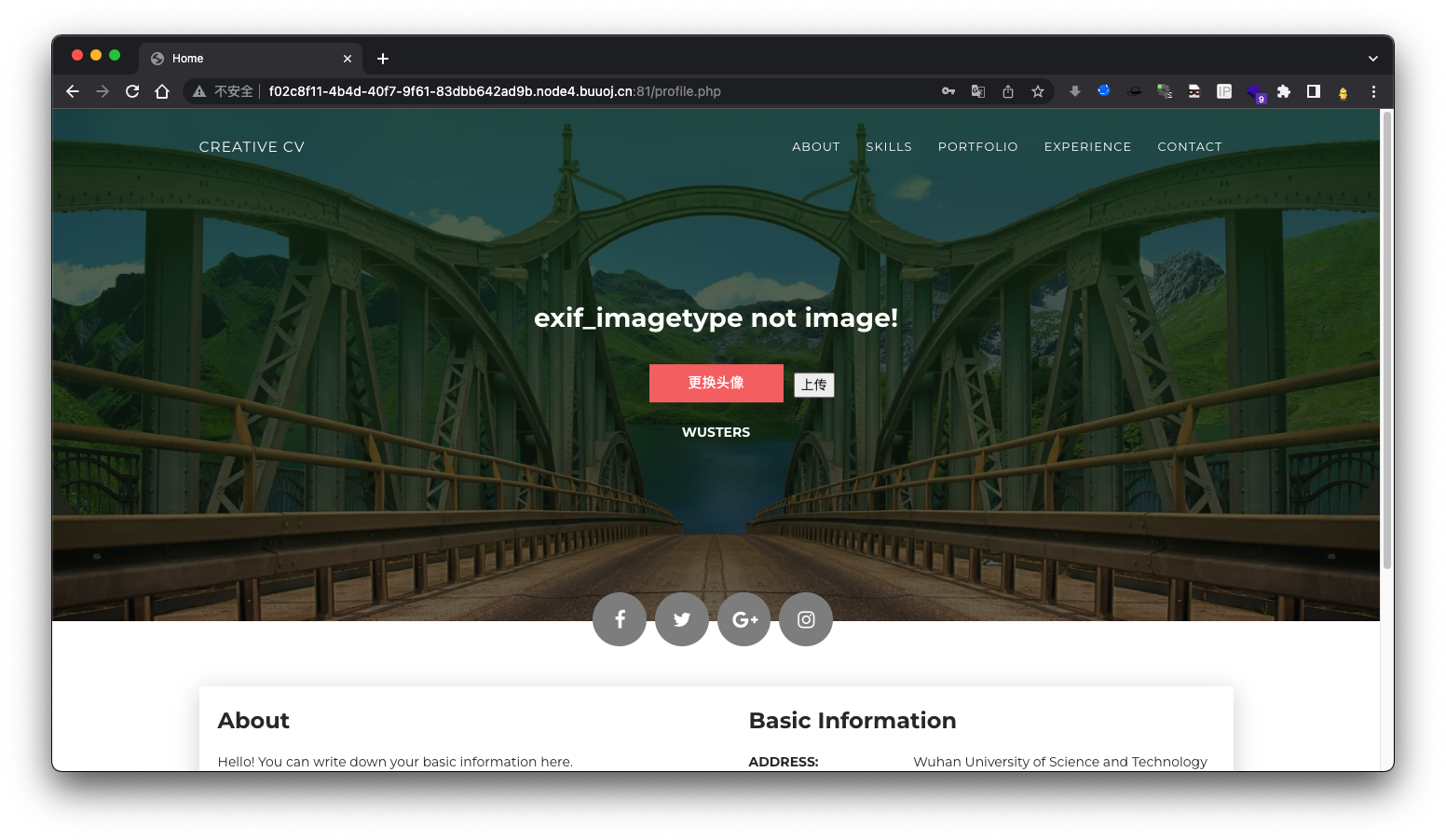Click the About section heading
1446x840 pixels.
click(x=253, y=721)
